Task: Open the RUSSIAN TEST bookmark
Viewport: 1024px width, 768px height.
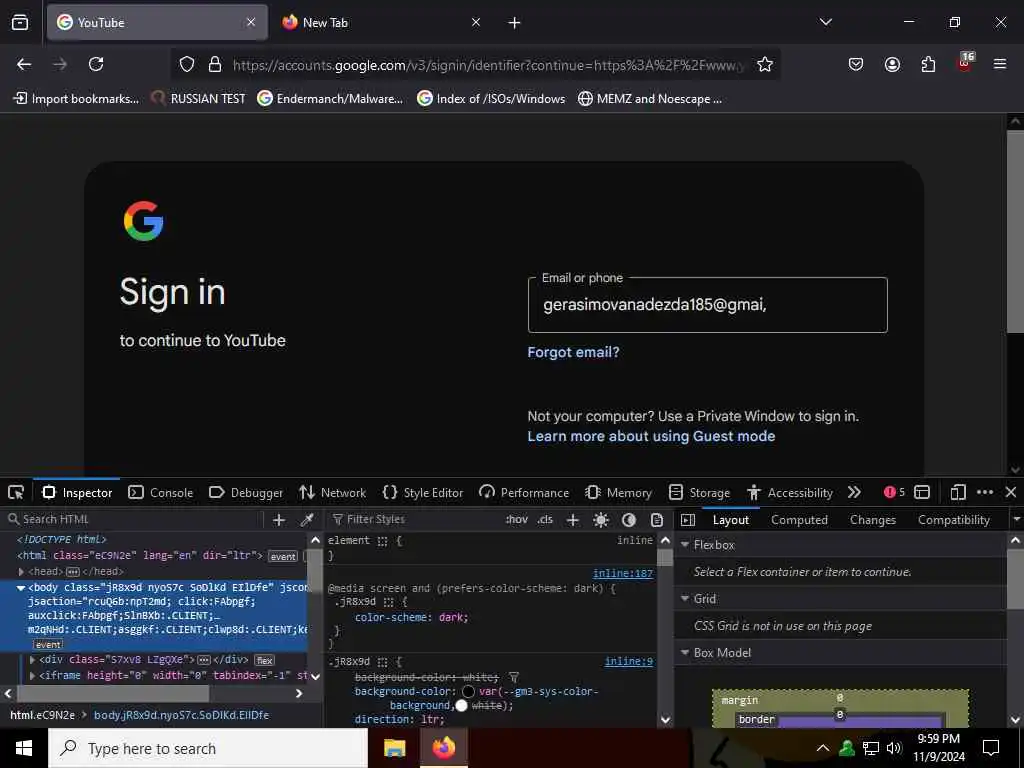Action: click(x=198, y=99)
